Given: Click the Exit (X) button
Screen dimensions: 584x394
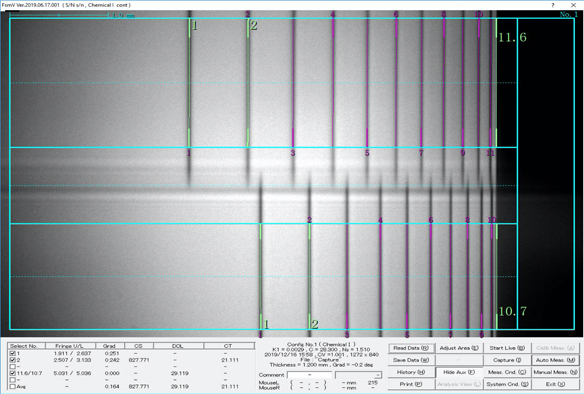Looking at the screenshot, I should tap(555, 384).
